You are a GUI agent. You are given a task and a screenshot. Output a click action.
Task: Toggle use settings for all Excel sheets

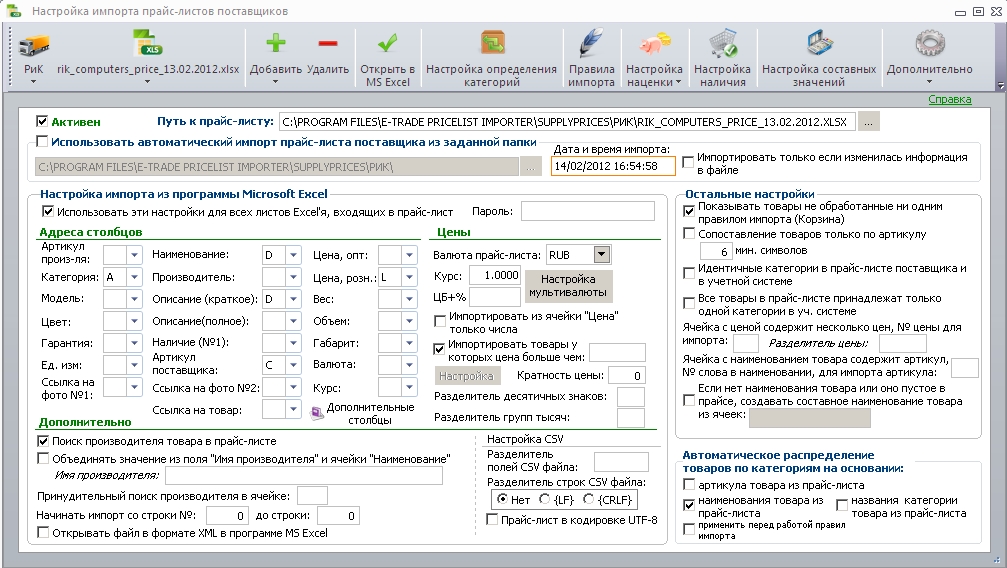pos(48,211)
